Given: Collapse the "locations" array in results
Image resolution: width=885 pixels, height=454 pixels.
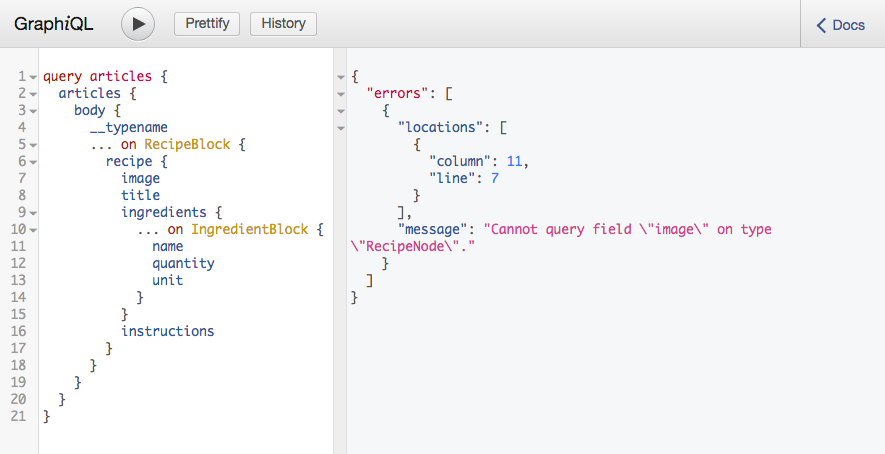Looking at the screenshot, I should coord(340,128).
